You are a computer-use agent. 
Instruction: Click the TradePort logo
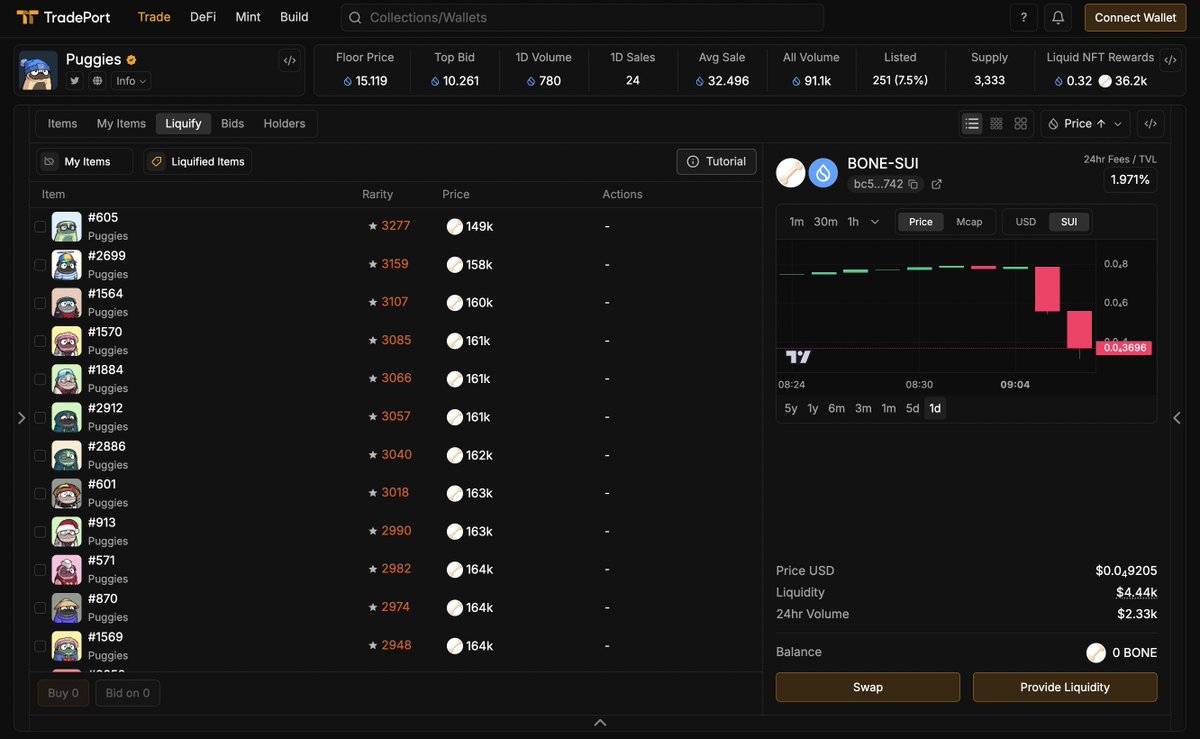click(64, 17)
